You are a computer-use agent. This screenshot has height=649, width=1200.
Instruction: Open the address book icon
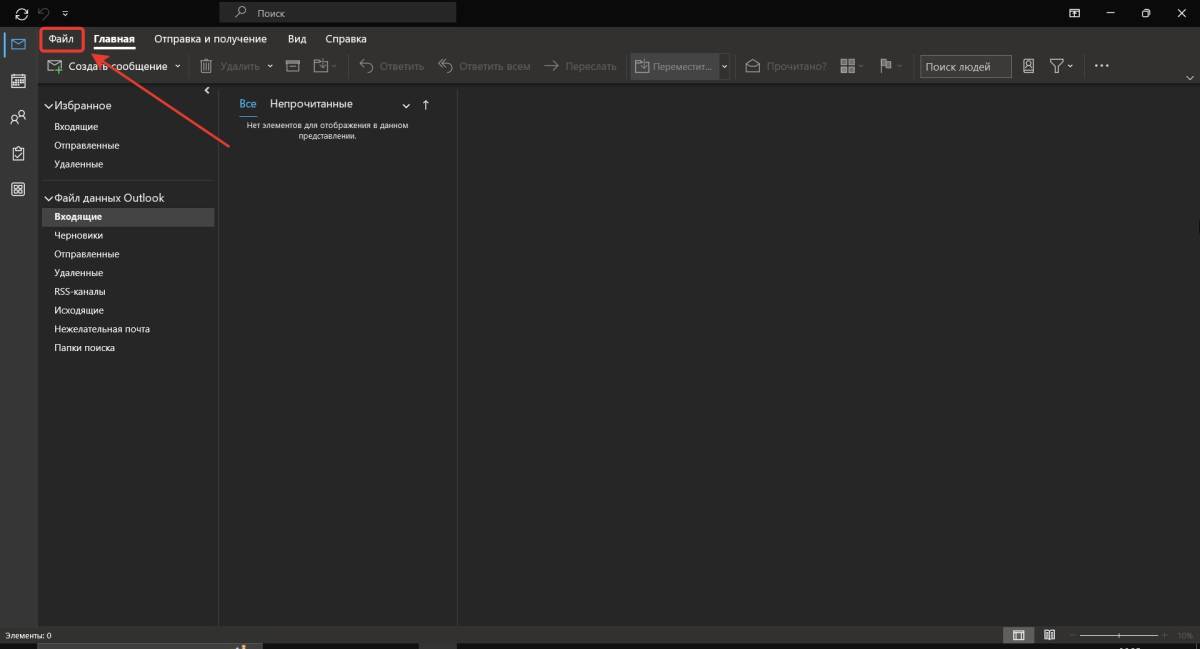(1029, 66)
